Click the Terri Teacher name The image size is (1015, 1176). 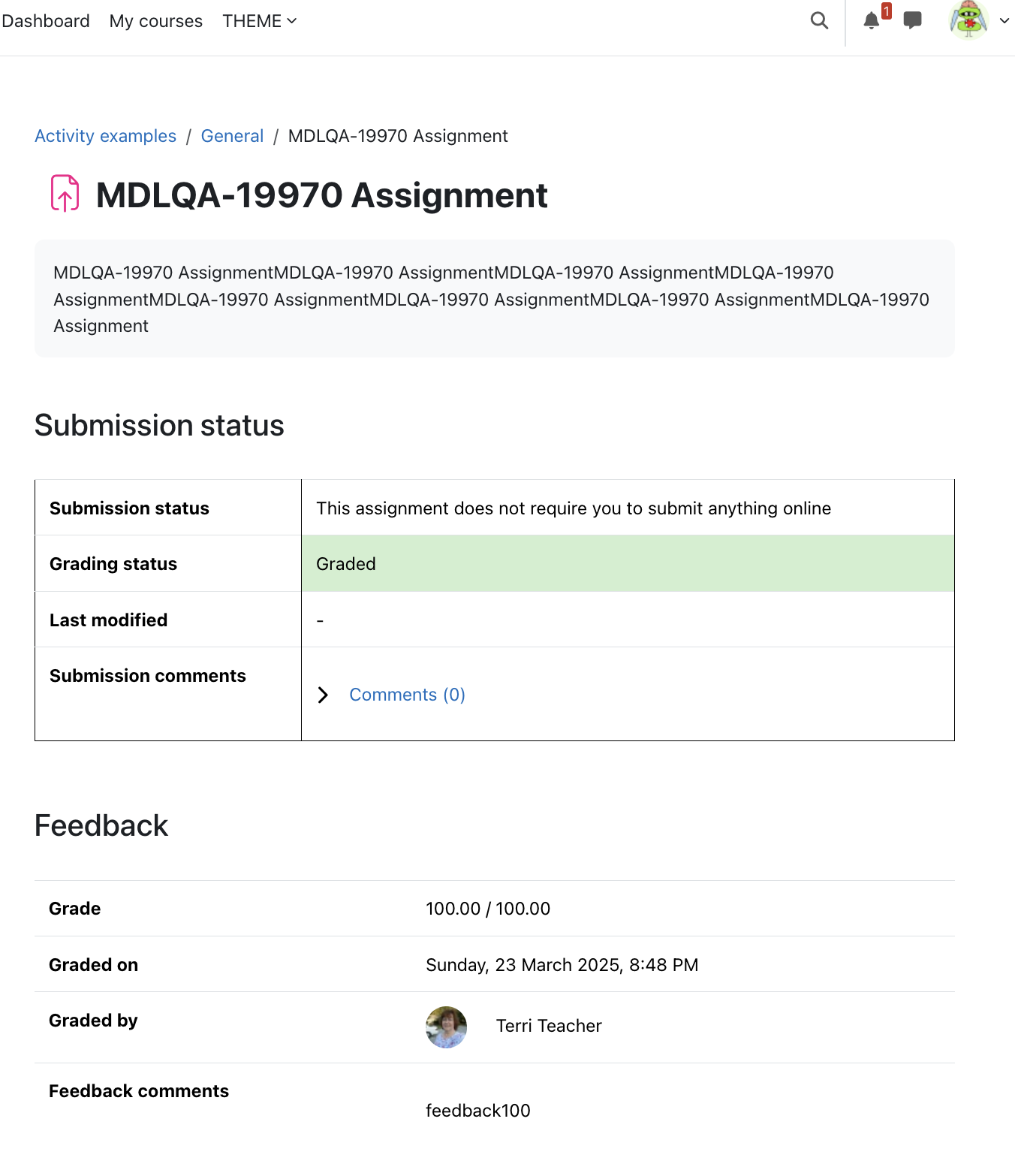549,1026
